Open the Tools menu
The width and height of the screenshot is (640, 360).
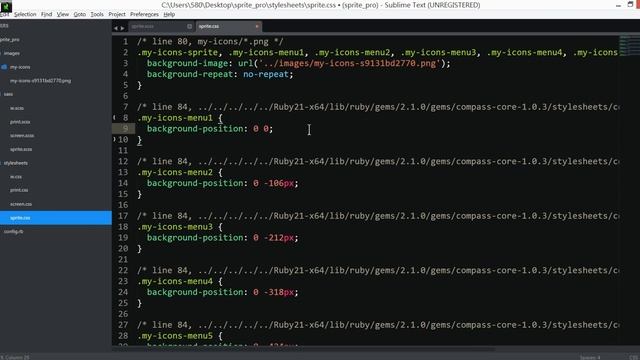(x=97, y=14)
